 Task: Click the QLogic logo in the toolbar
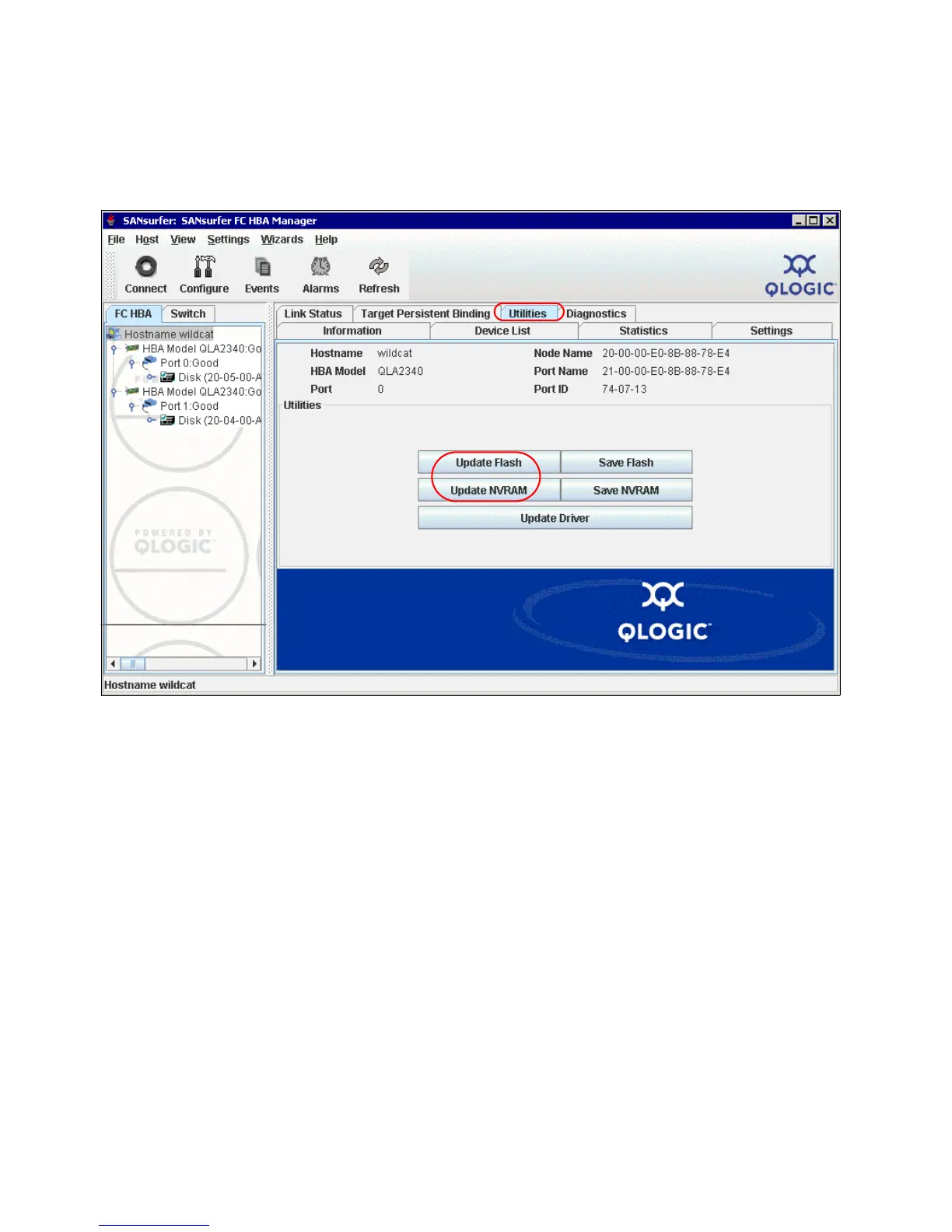[x=800, y=275]
